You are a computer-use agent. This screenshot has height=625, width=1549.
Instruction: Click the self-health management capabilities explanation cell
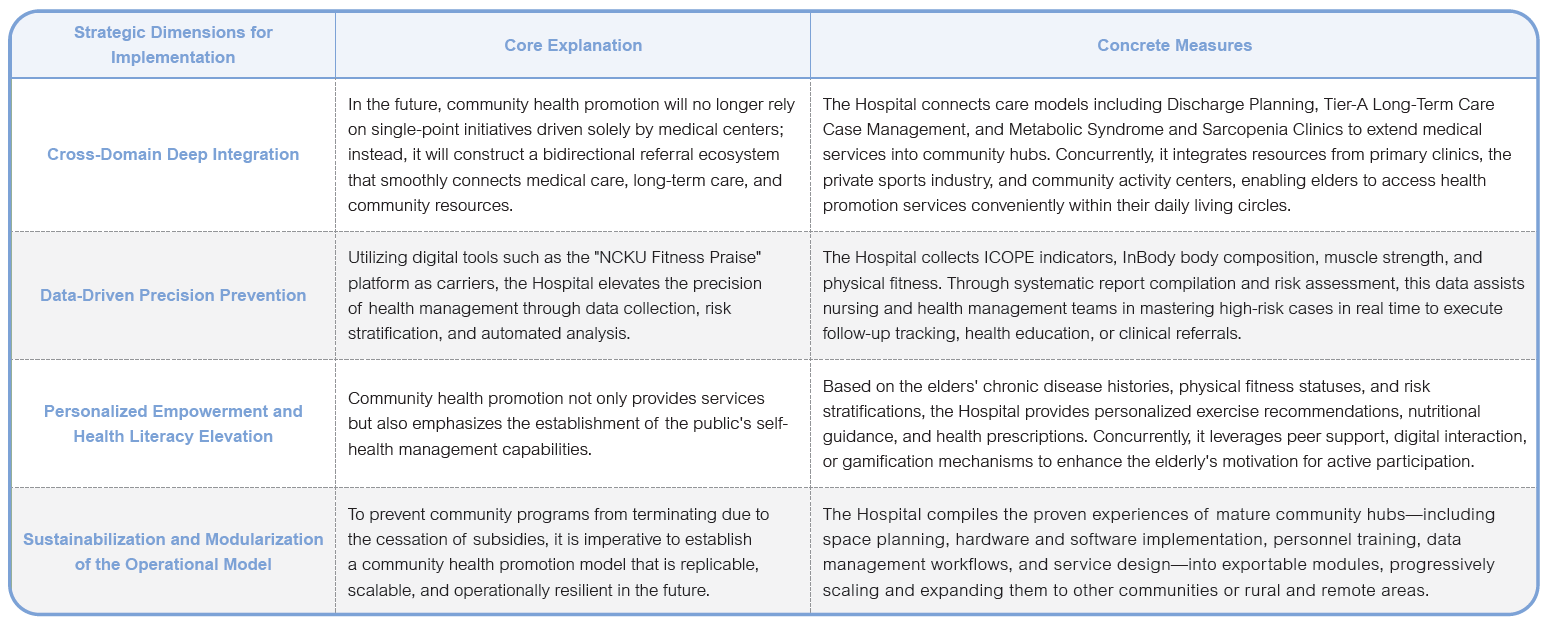[x=573, y=423]
